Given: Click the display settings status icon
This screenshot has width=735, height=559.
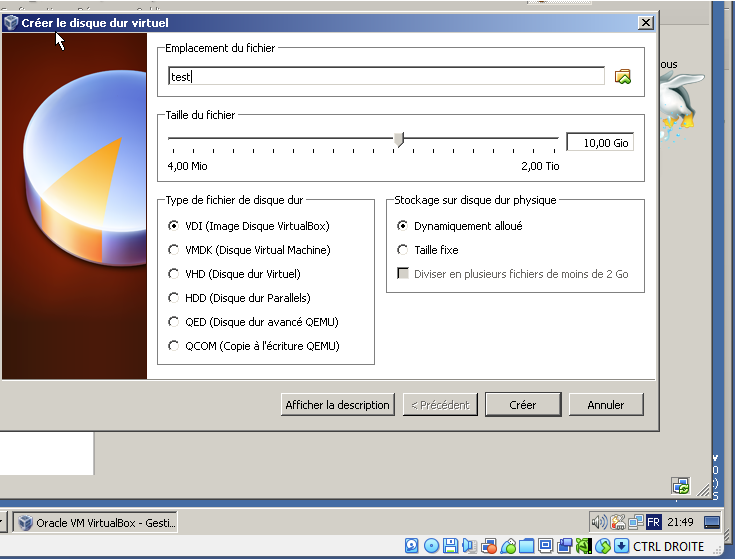Looking at the screenshot, I should point(545,546).
